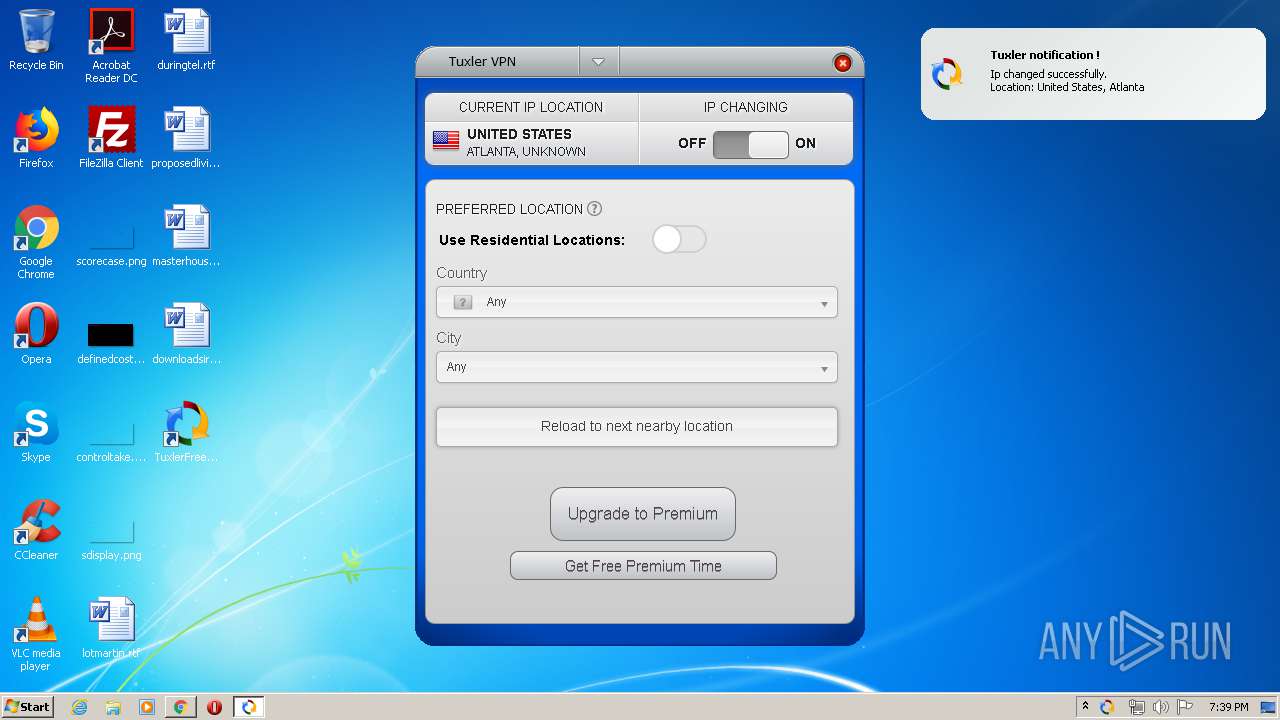Expand Tuxler VPN title menu arrow
Viewport: 1280px width, 720px height.
click(x=598, y=62)
